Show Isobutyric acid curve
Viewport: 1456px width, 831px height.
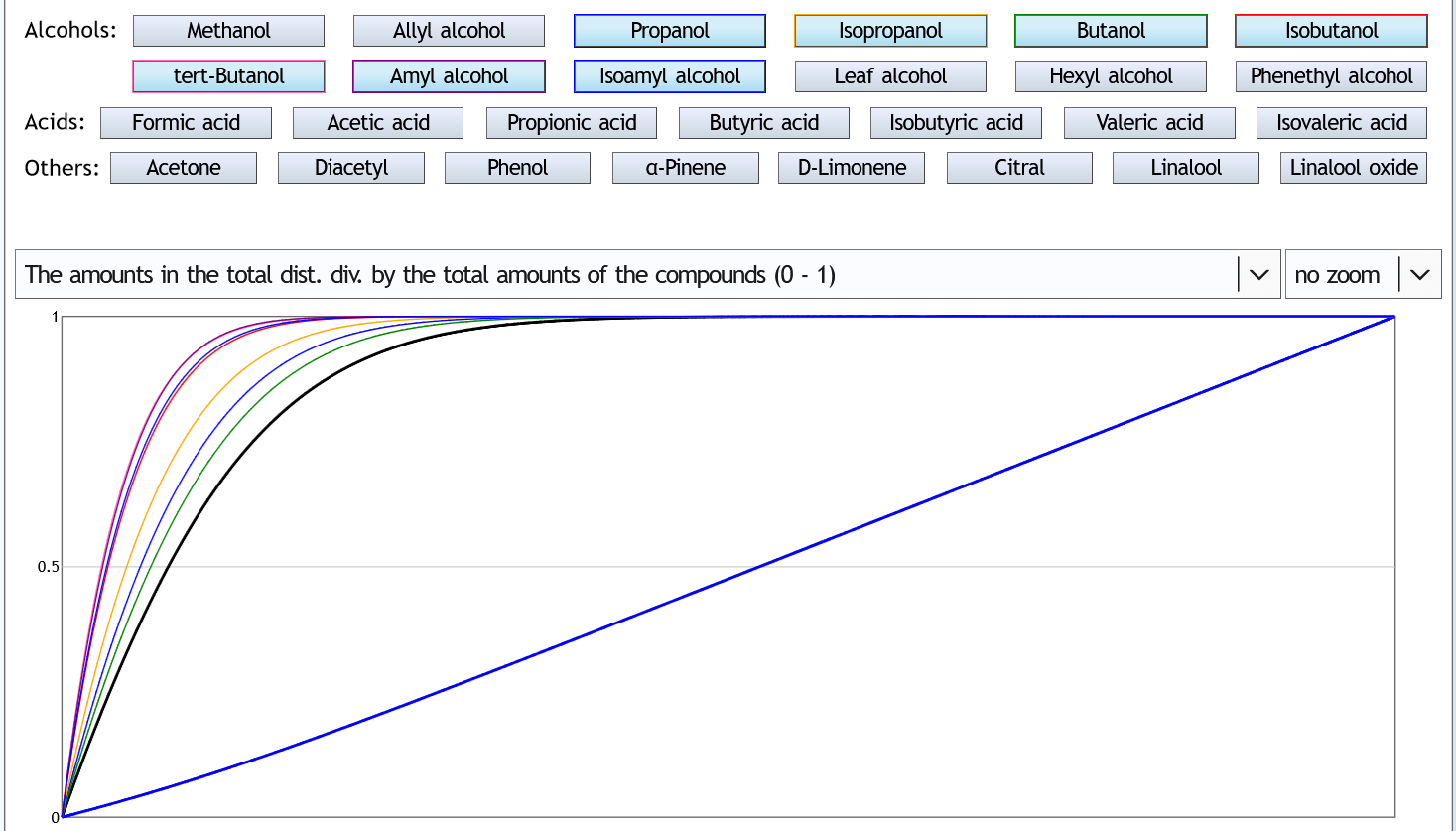click(x=956, y=123)
